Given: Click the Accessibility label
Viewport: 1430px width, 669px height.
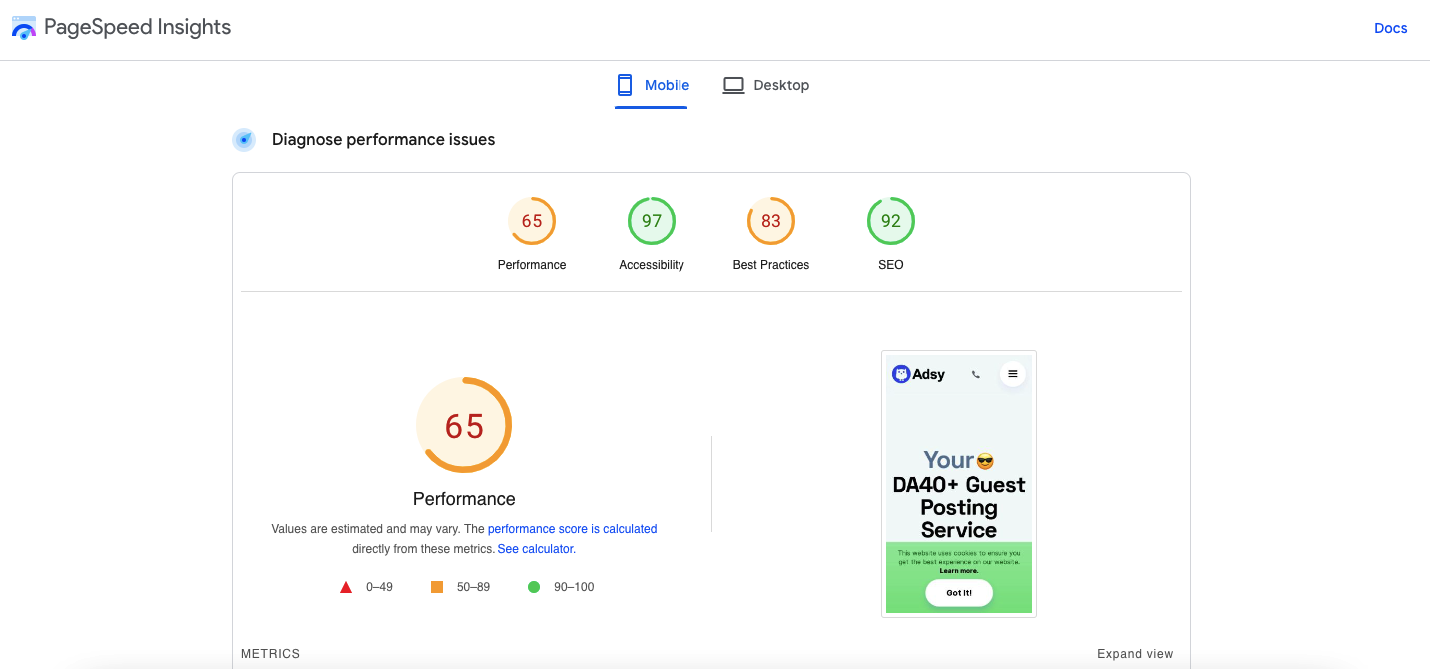Looking at the screenshot, I should 652,265.
